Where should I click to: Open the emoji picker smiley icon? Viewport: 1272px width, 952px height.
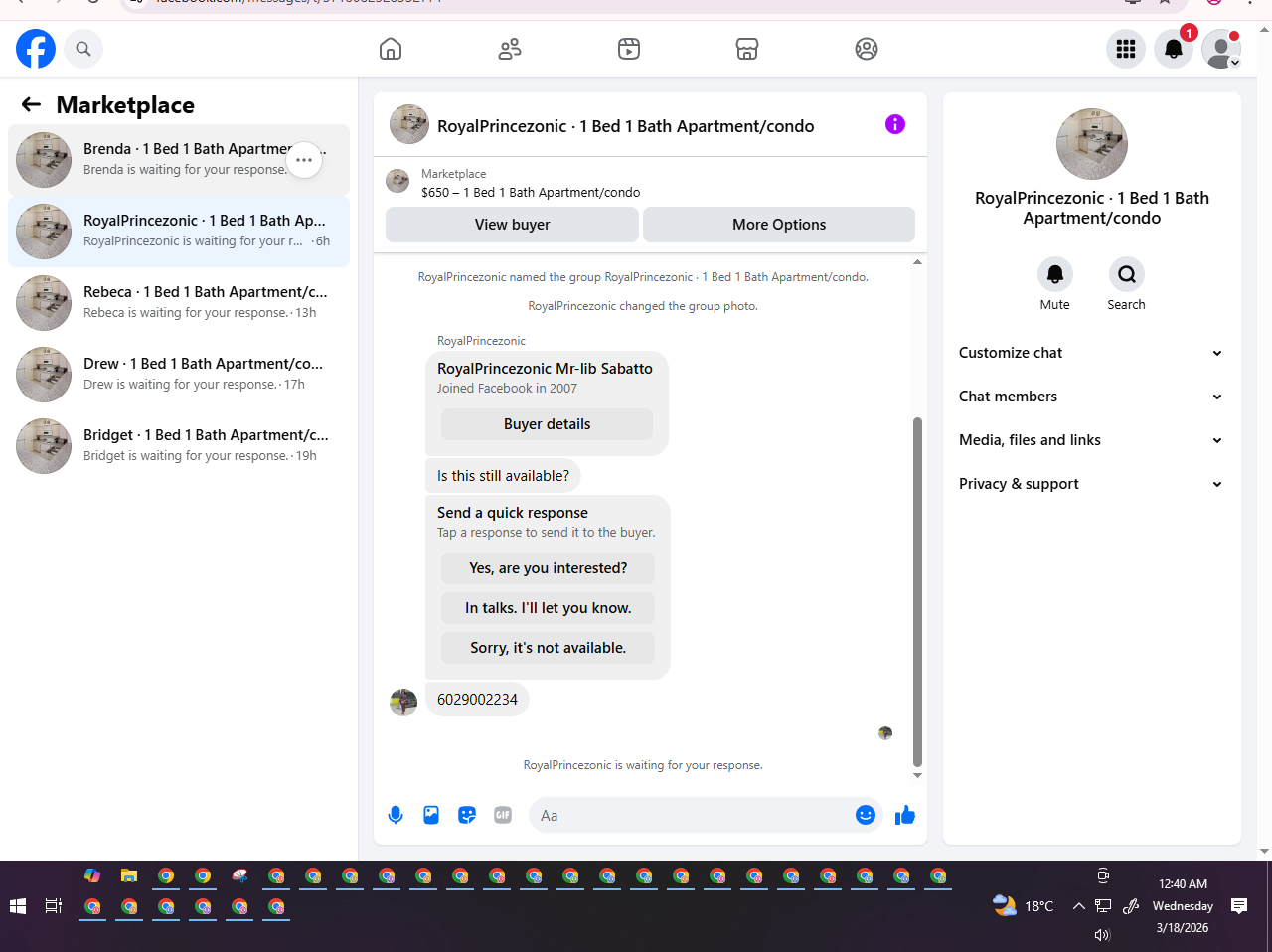pyautogui.click(x=866, y=816)
